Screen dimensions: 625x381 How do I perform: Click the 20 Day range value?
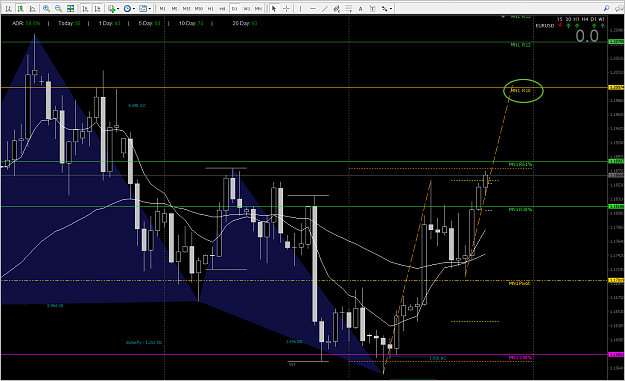254,24
